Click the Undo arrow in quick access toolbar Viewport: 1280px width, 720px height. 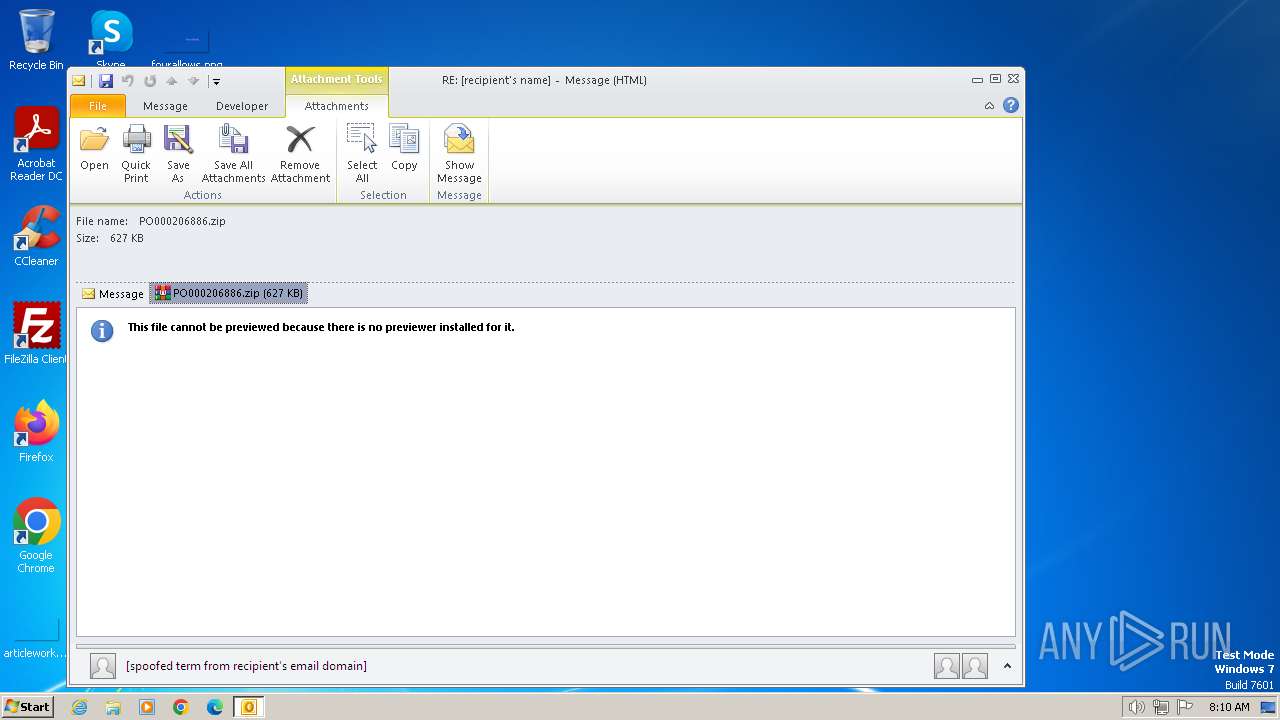(x=127, y=81)
